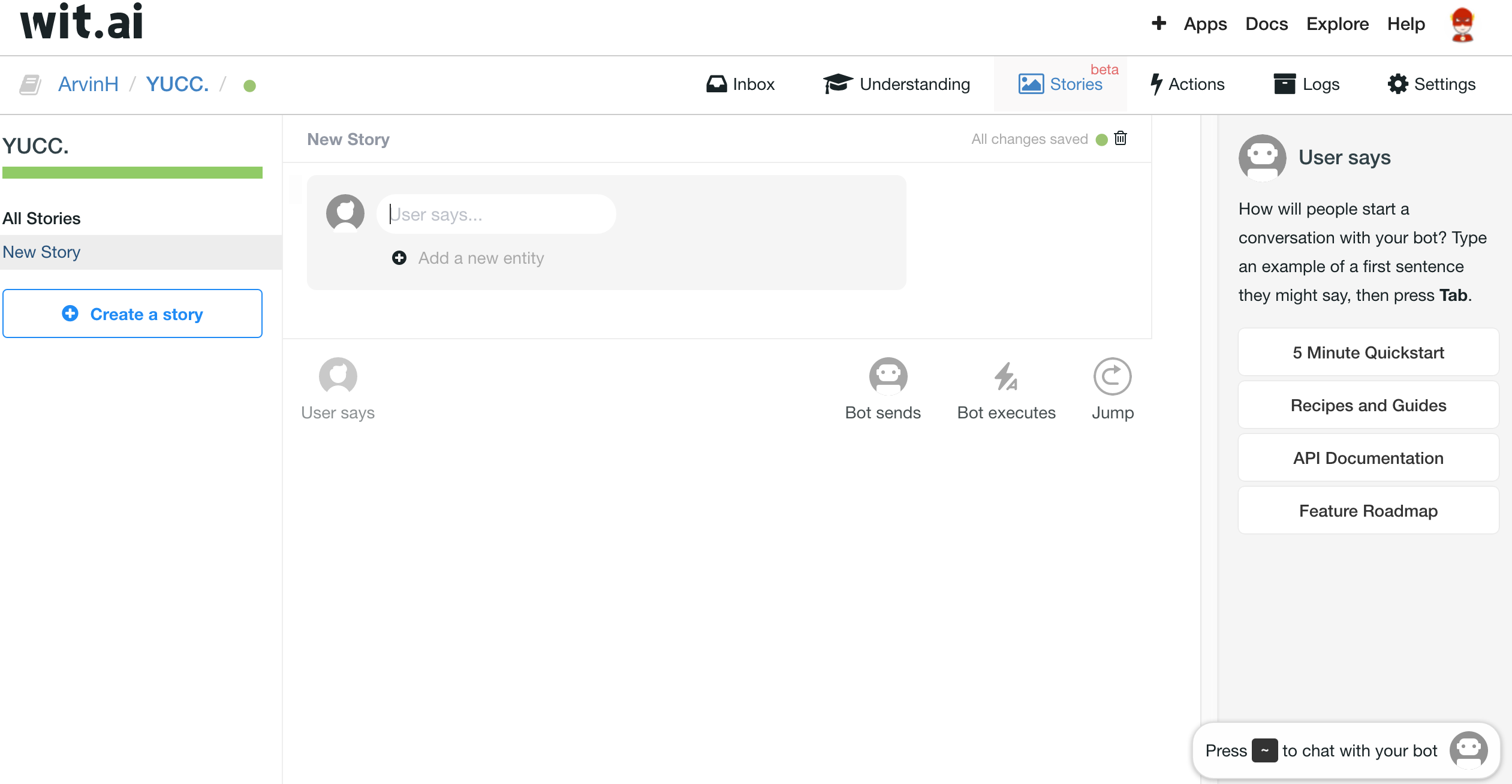Click the YUCC. breadcrumb link
Image resolution: width=1512 pixels, height=784 pixels.
pos(177,85)
